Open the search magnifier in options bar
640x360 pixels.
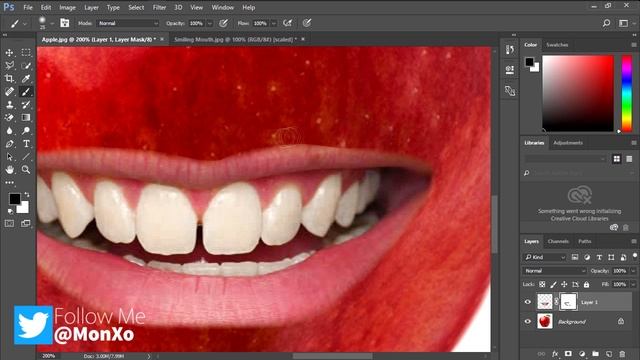click(x=607, y=23)
